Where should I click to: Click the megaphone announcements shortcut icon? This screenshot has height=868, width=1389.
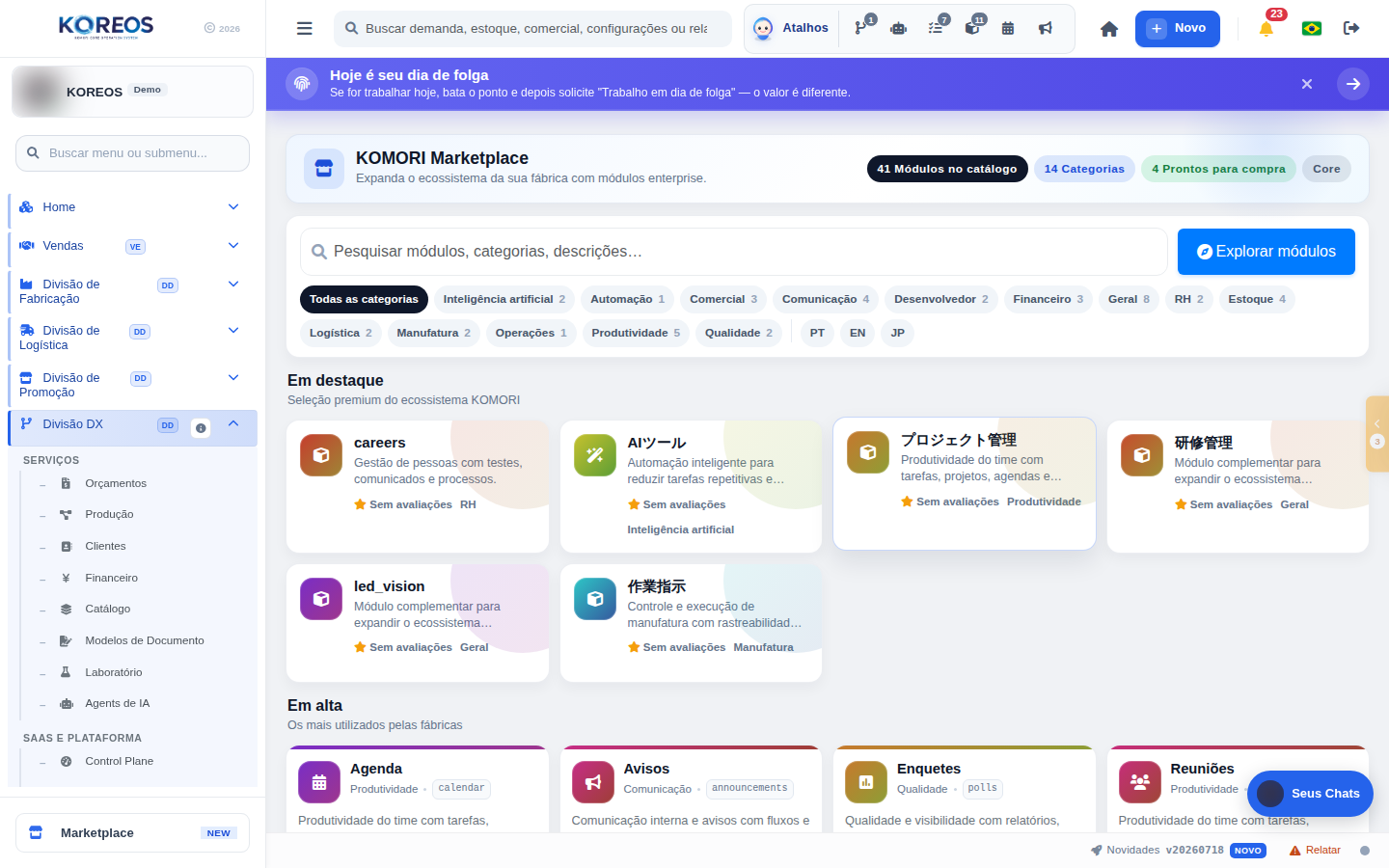pos(1045,28)
